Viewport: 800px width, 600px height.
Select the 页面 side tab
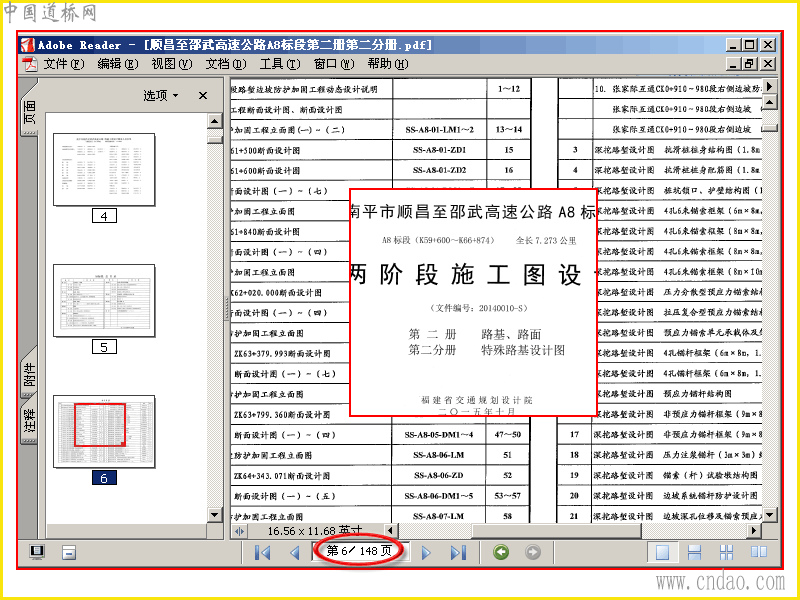click(30, 112)
